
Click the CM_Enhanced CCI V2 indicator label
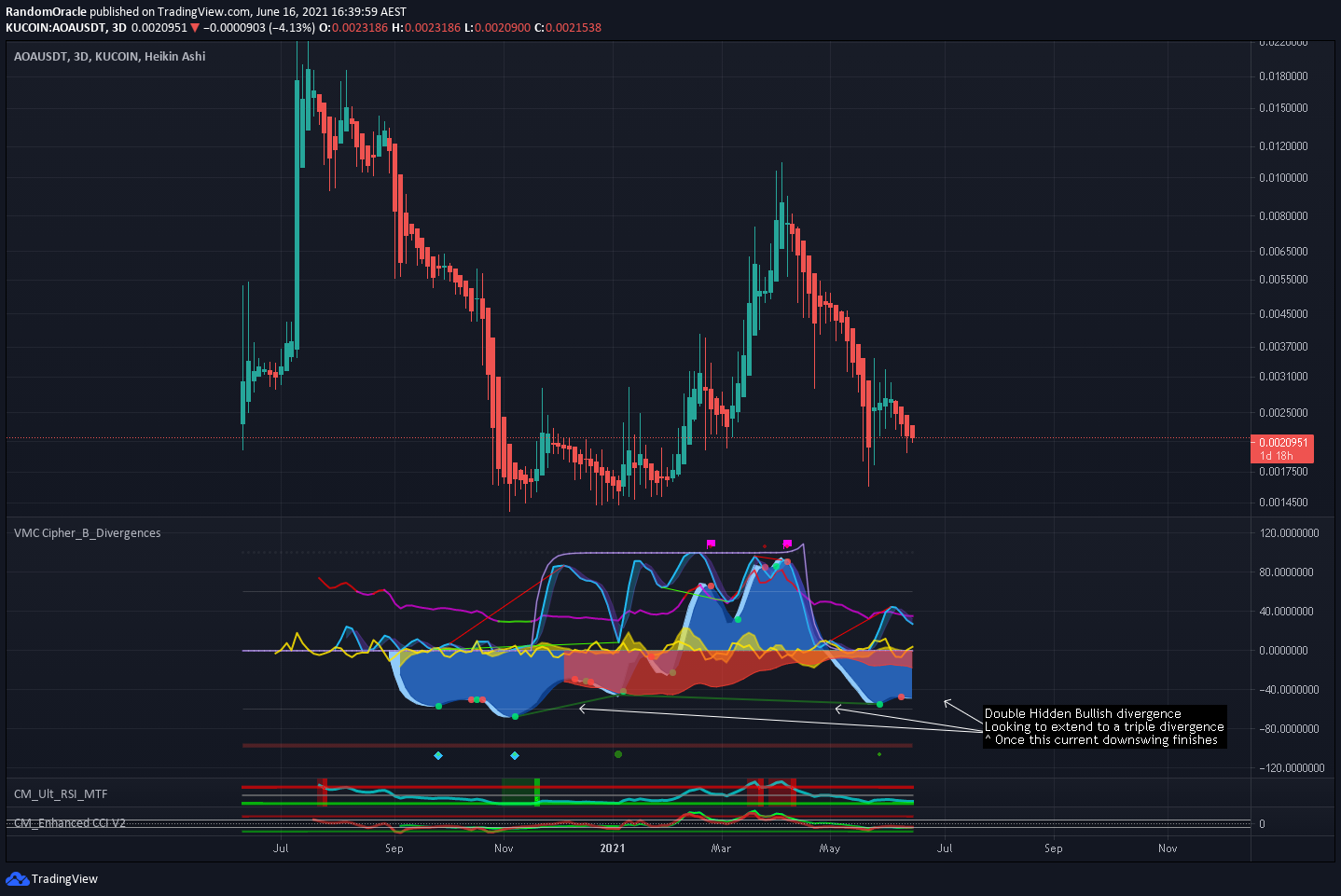[x=70, y=823]
